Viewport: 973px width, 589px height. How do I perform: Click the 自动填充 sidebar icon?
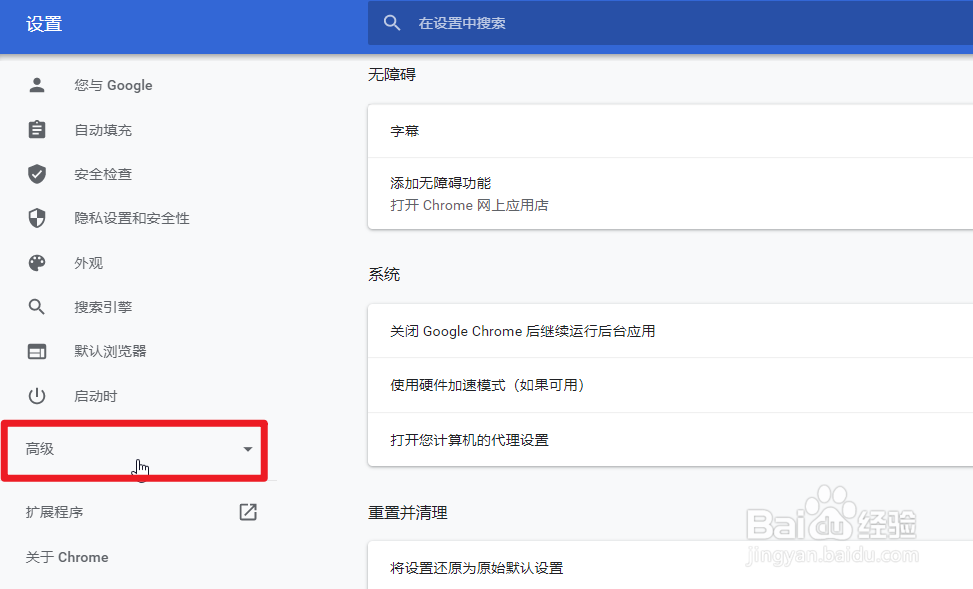37,129
